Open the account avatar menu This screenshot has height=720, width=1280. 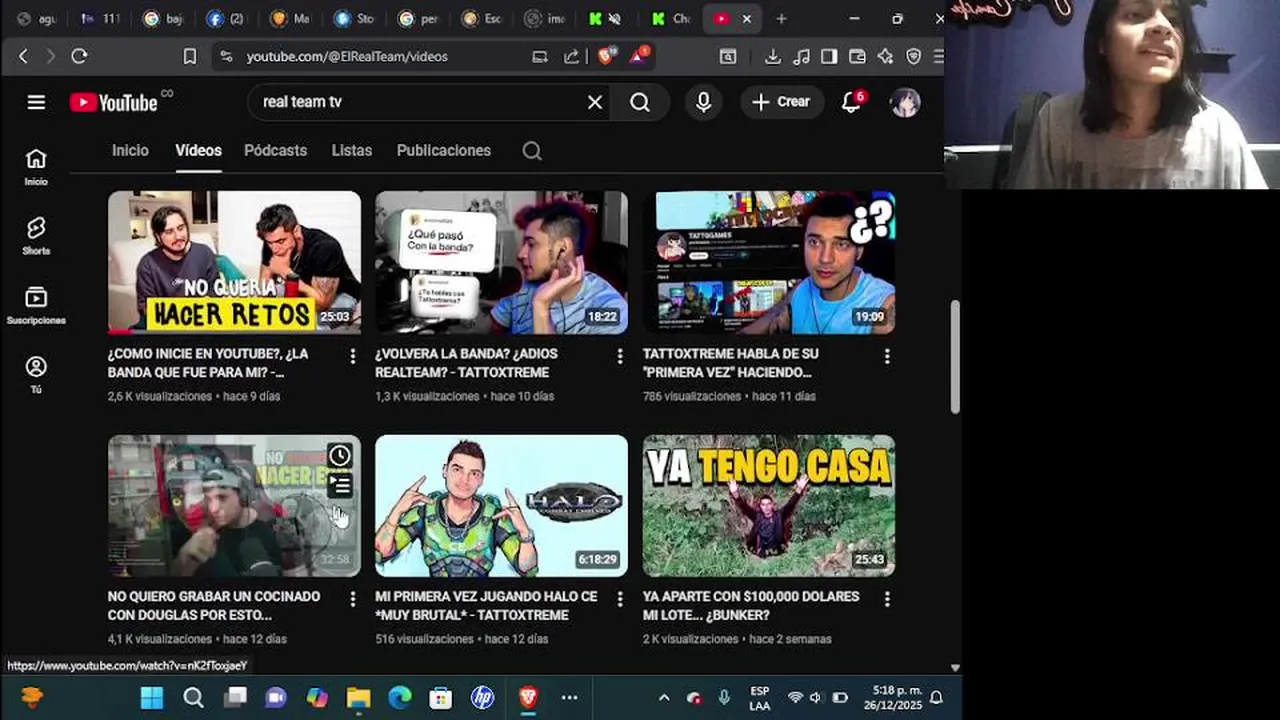(x=905, y=102)
